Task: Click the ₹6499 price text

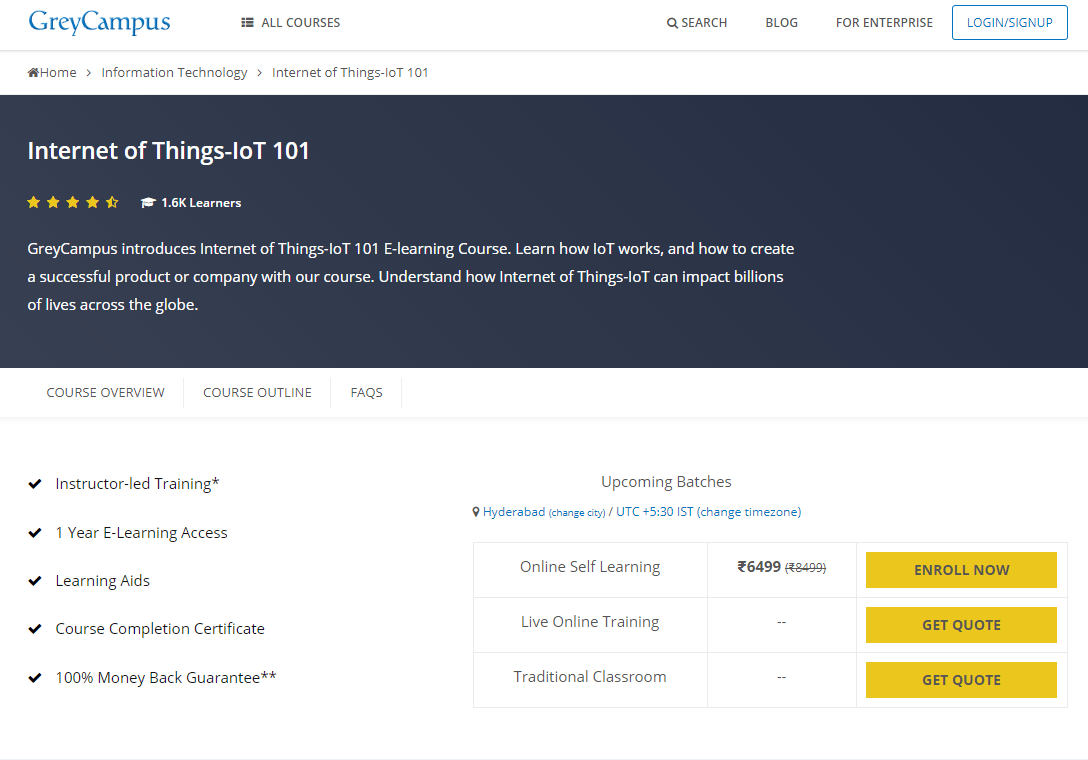Action: pos(759,567)
